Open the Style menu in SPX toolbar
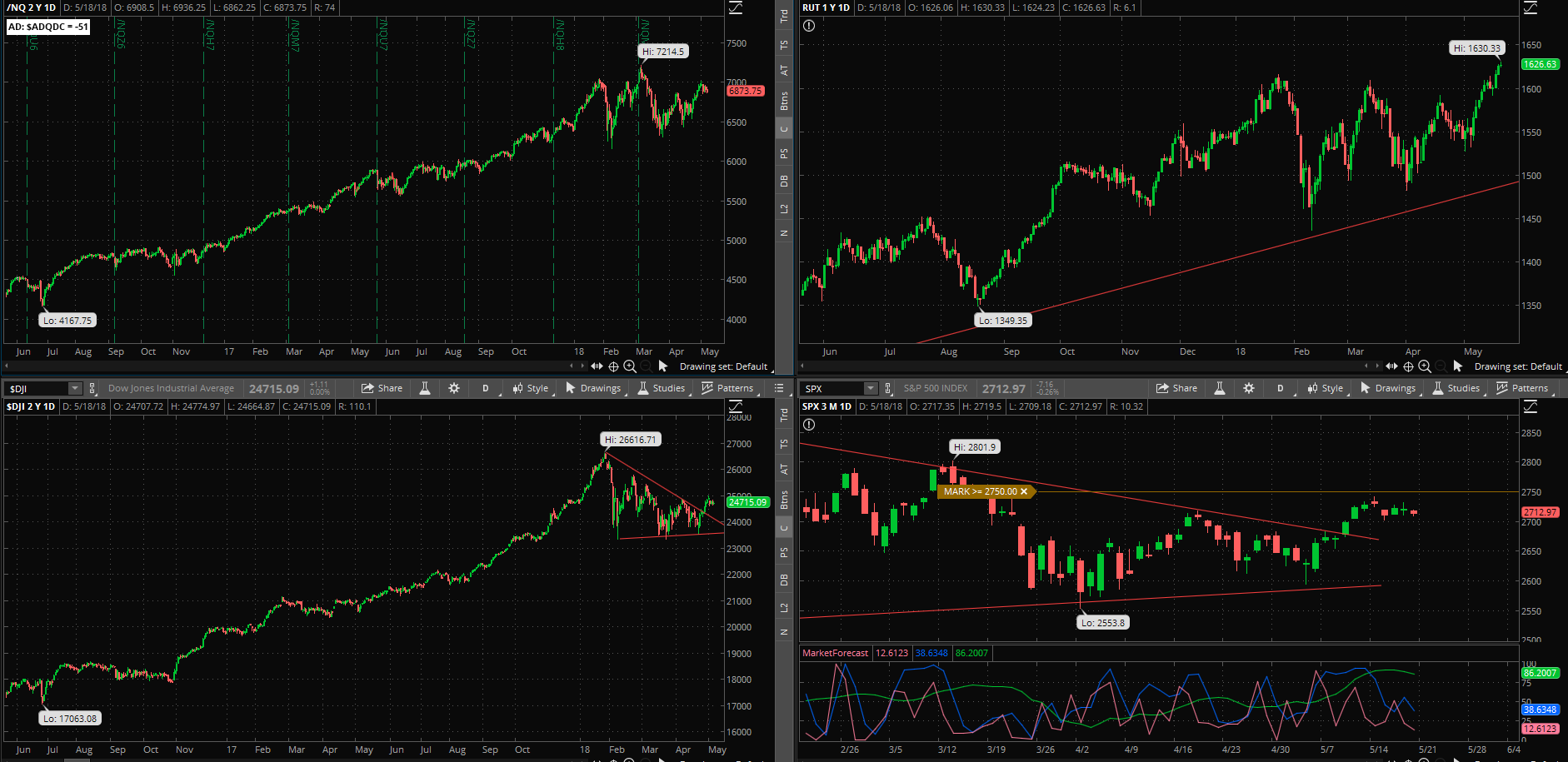The image size is (1568, 762). pos(1326,388)
